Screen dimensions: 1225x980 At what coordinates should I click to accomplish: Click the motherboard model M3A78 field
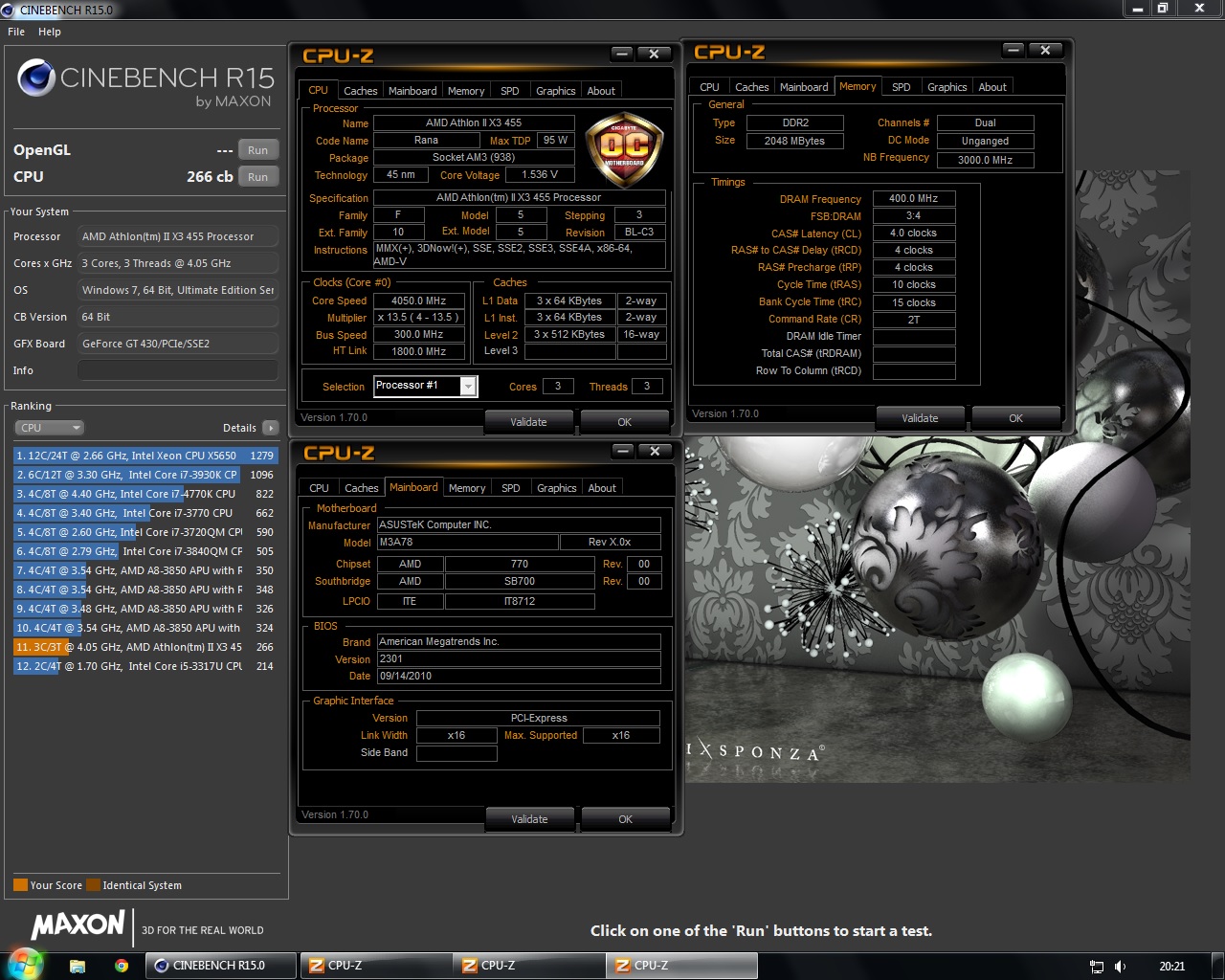467,542
